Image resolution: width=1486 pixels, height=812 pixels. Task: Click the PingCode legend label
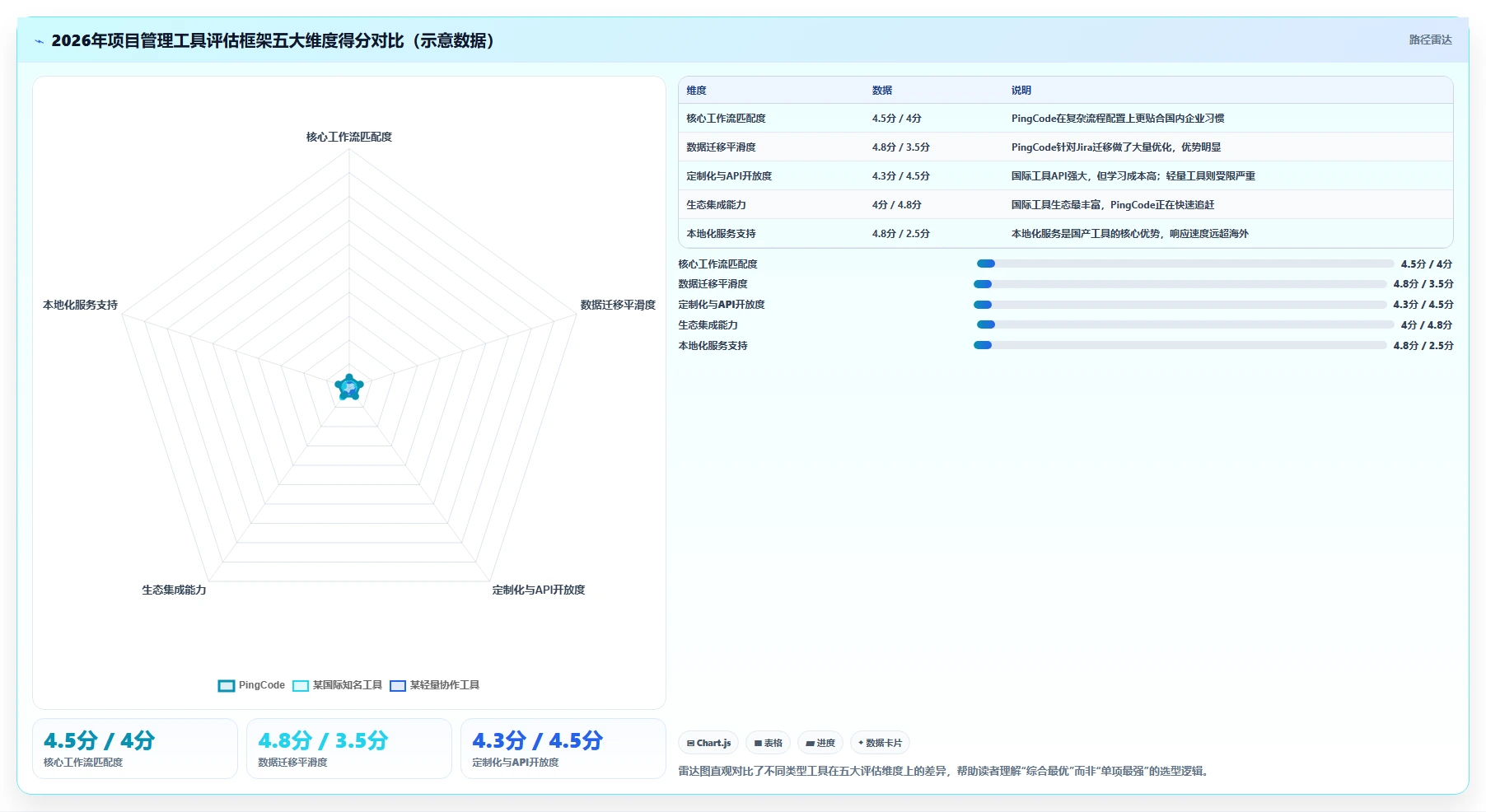(x=262, y=685)
